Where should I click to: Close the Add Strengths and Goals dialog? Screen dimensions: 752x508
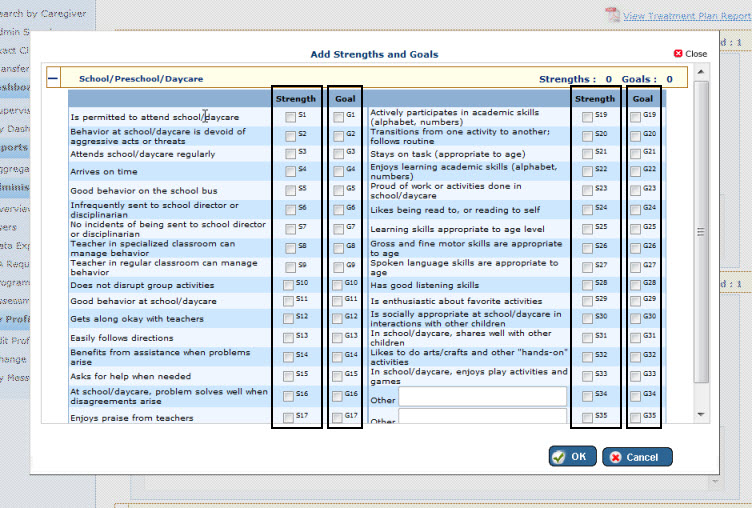pos(690,54)
